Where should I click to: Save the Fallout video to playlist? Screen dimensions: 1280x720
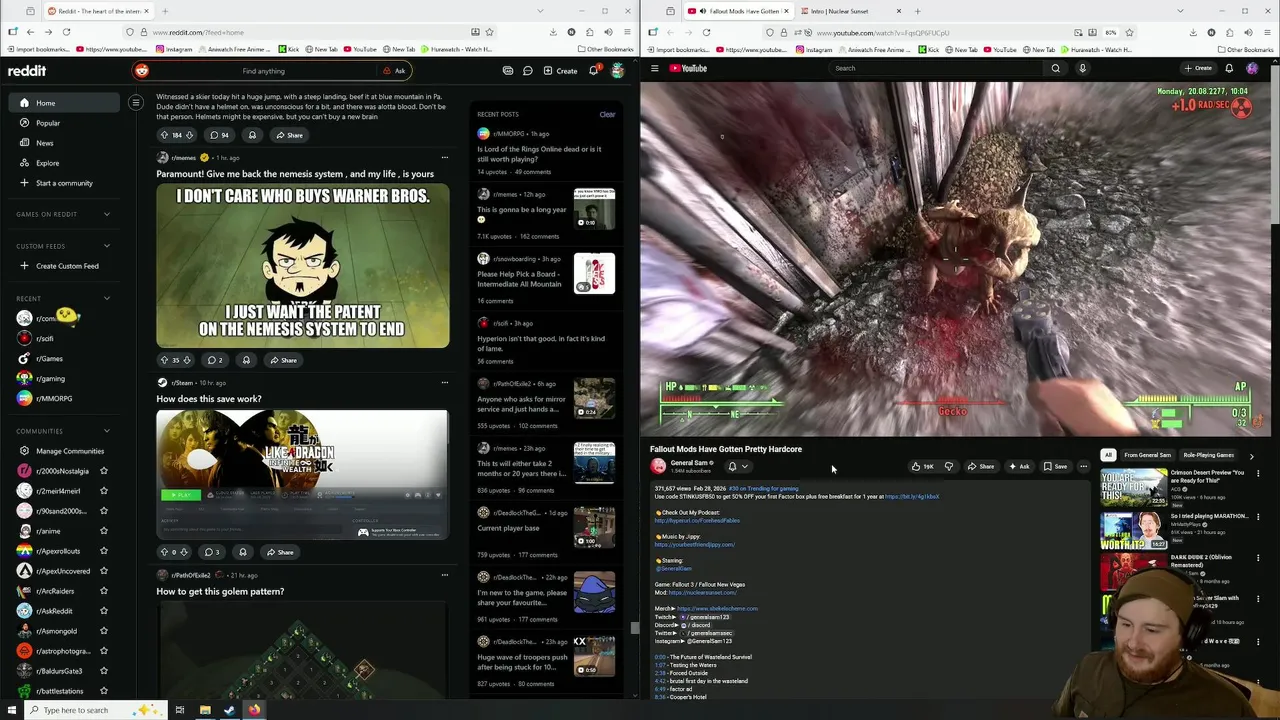[1055, 466]
